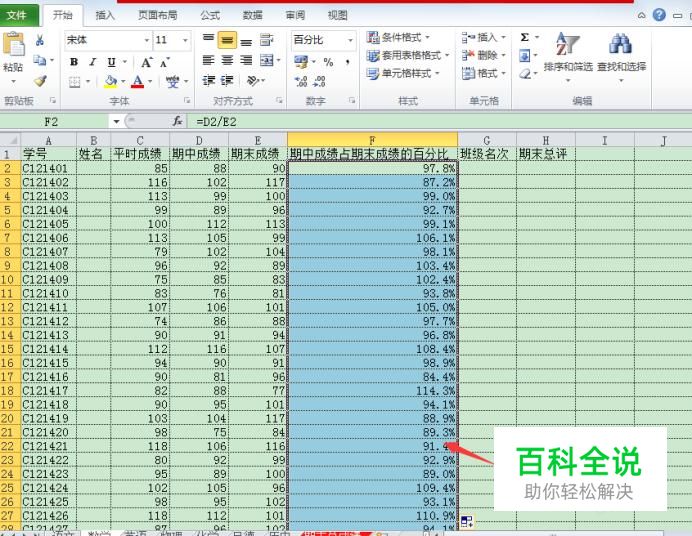Click Merge and Center icon
This screenshot has width=692, height=536.
click(267, 60)
